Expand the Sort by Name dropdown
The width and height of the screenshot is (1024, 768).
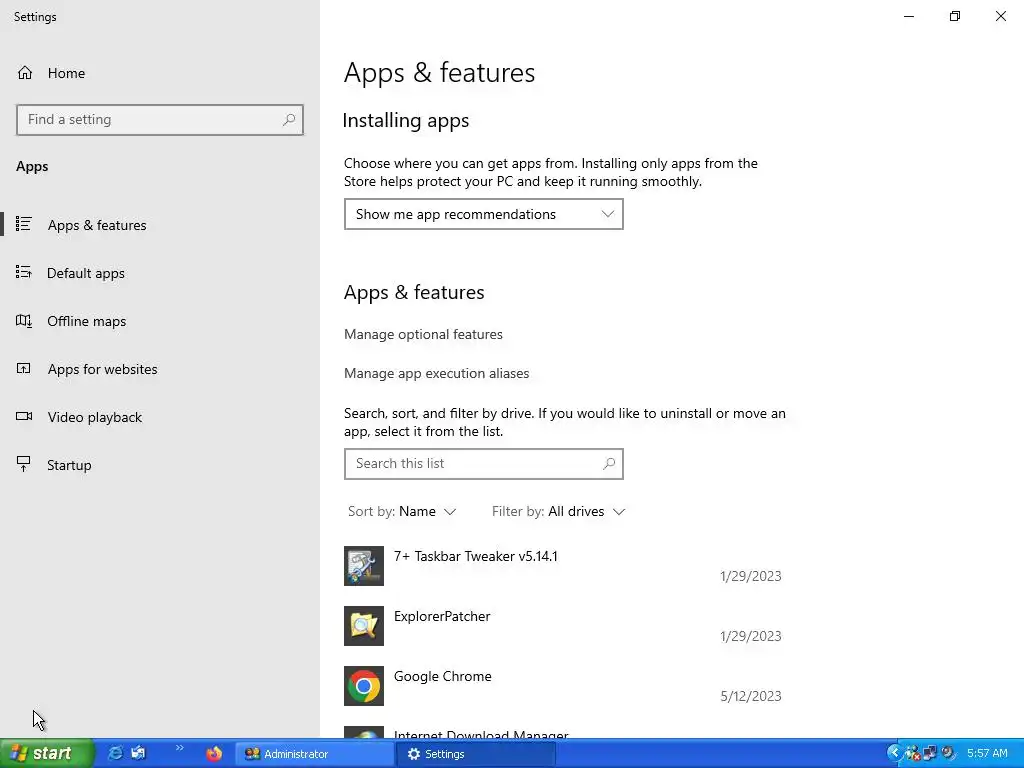coord(402,511)
